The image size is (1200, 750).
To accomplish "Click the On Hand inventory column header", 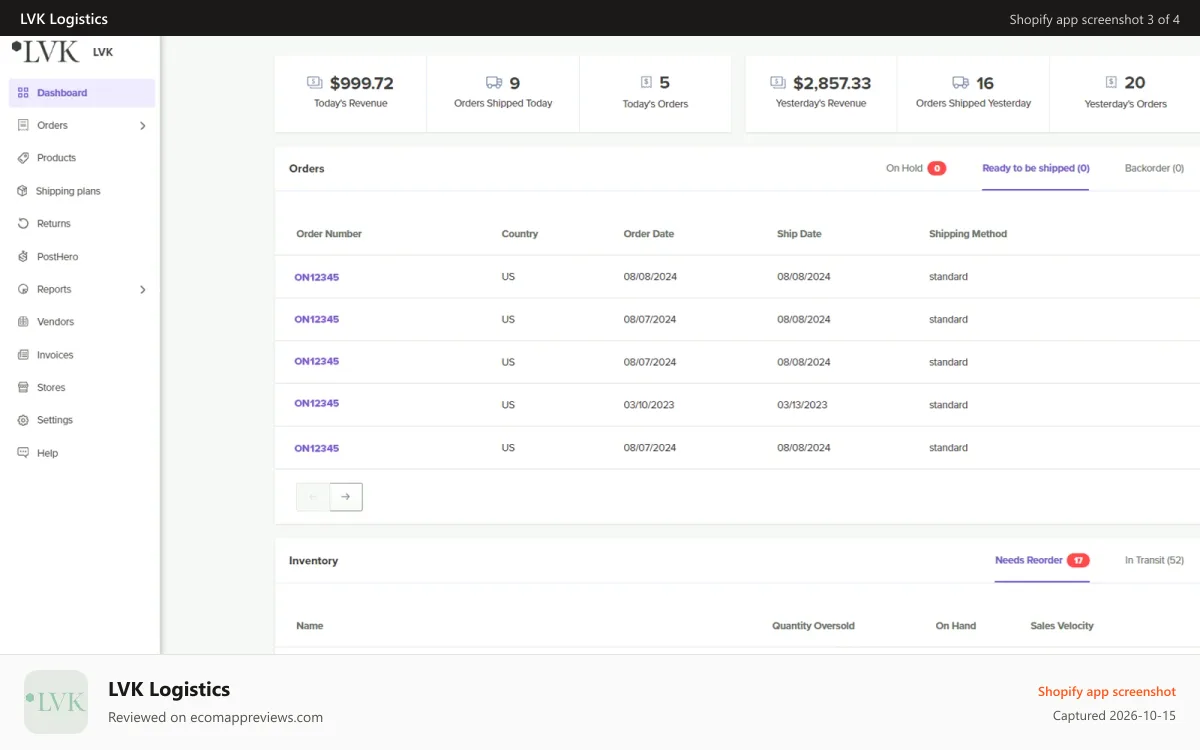I will click(956, 626).
